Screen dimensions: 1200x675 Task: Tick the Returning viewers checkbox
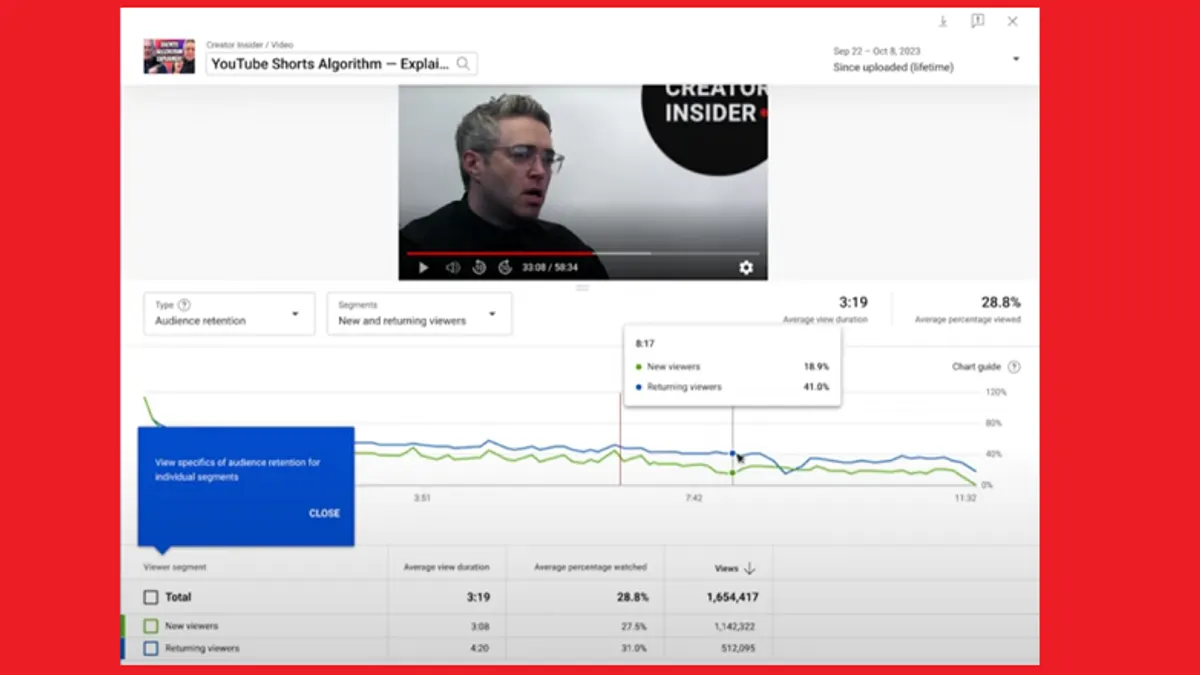pyautogui.click(x=151, y=648)
